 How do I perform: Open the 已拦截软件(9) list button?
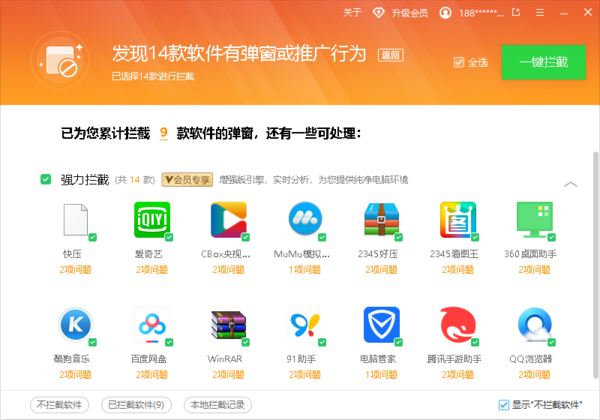136,405
